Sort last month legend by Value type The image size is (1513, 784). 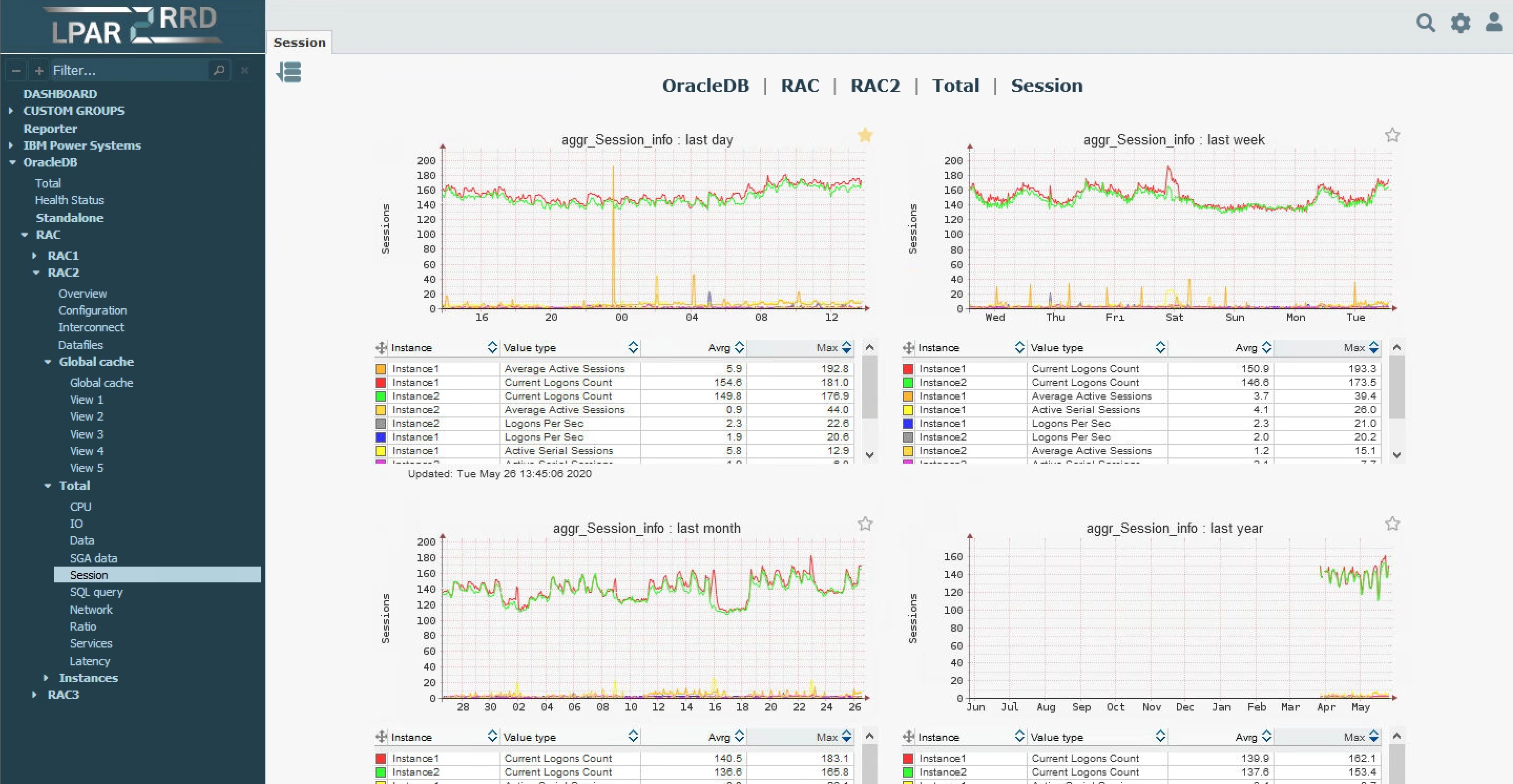(633, 736)
